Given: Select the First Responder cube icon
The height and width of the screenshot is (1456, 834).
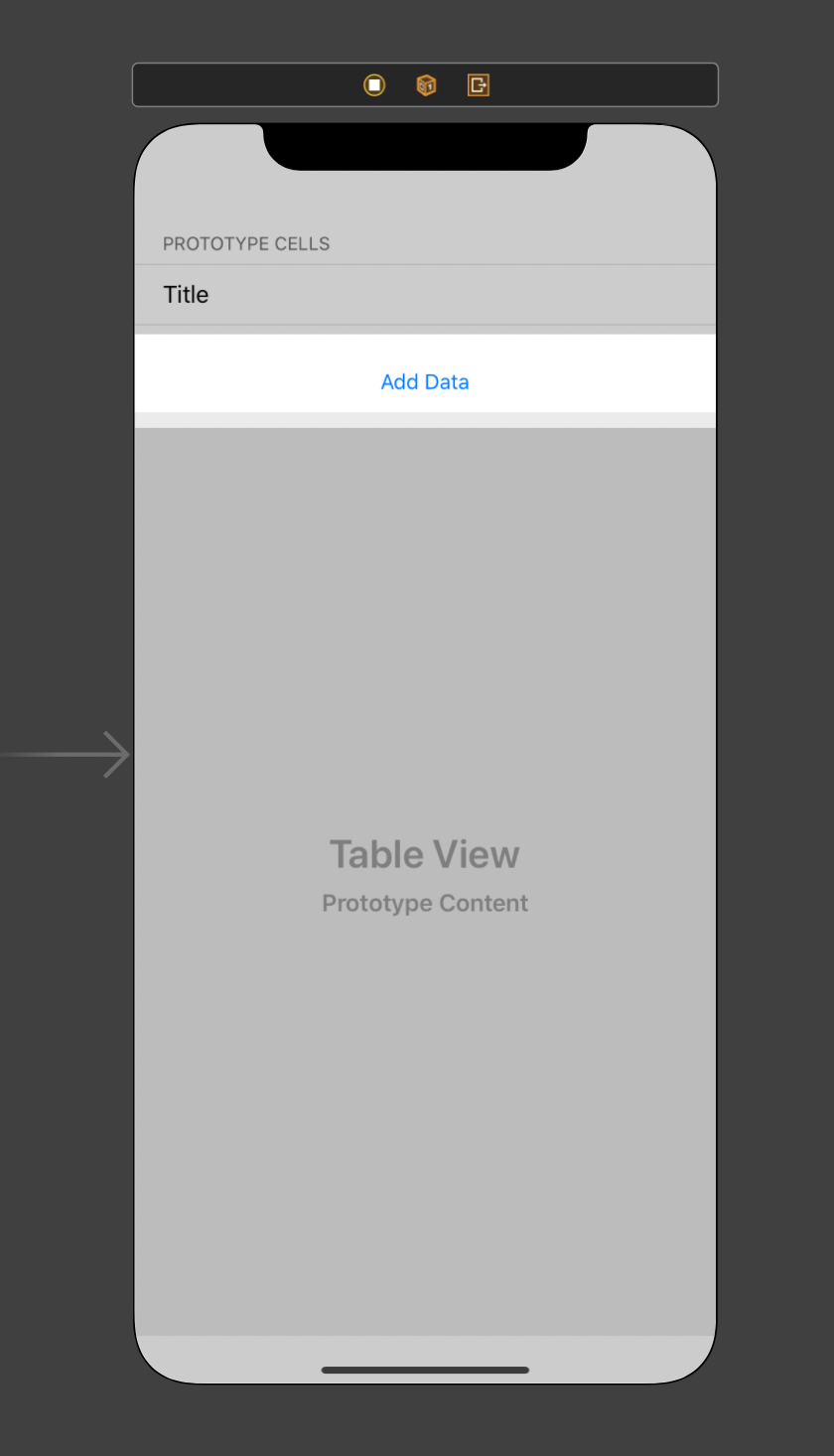Looking at the screenshot, I should coord(426,85).
